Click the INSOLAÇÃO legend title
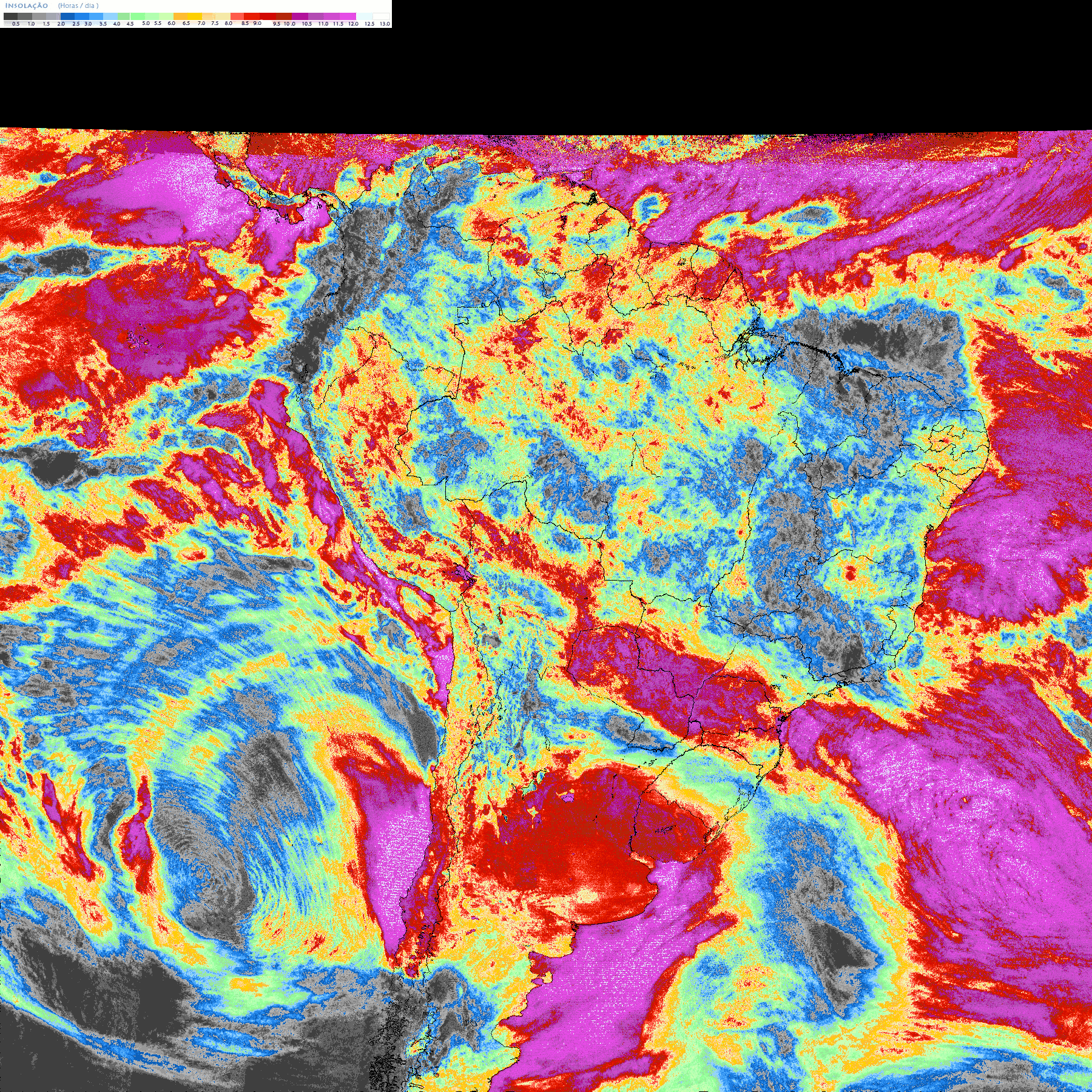Viewport: 1092px width, 1092px height. (27, 5)
